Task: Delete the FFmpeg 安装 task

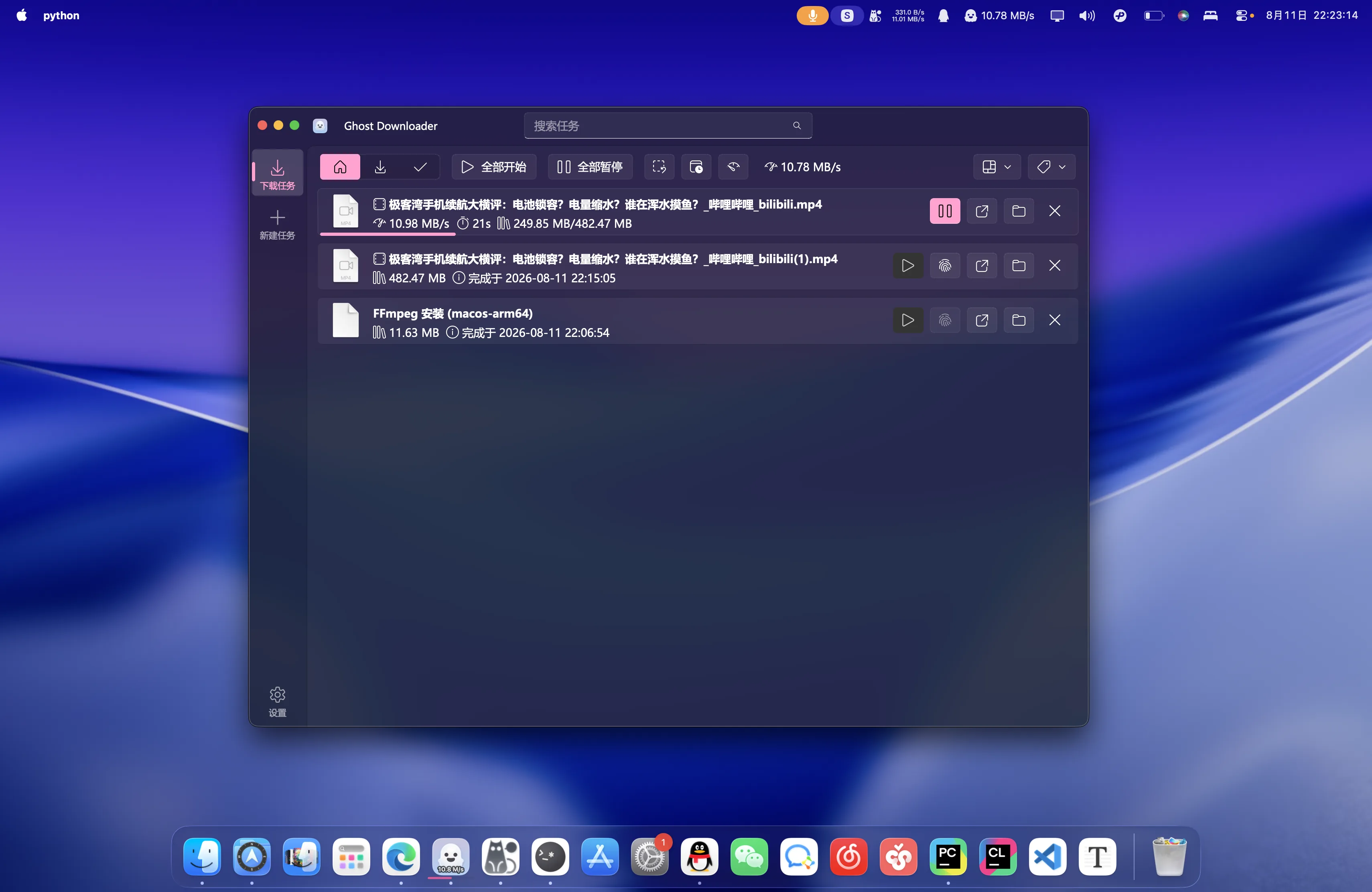Action: (1054, 320)
